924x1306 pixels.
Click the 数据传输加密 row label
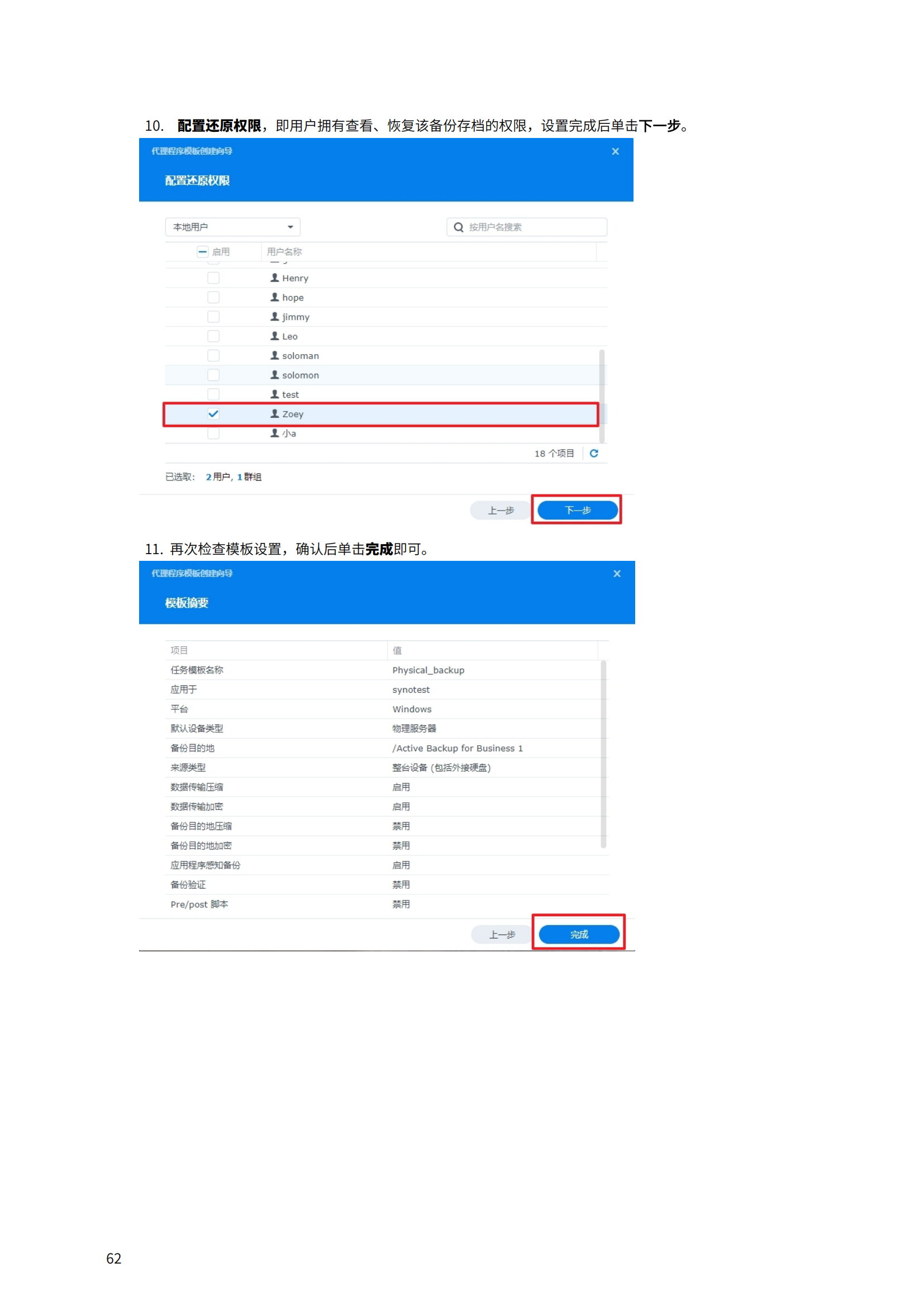point(197,807)
